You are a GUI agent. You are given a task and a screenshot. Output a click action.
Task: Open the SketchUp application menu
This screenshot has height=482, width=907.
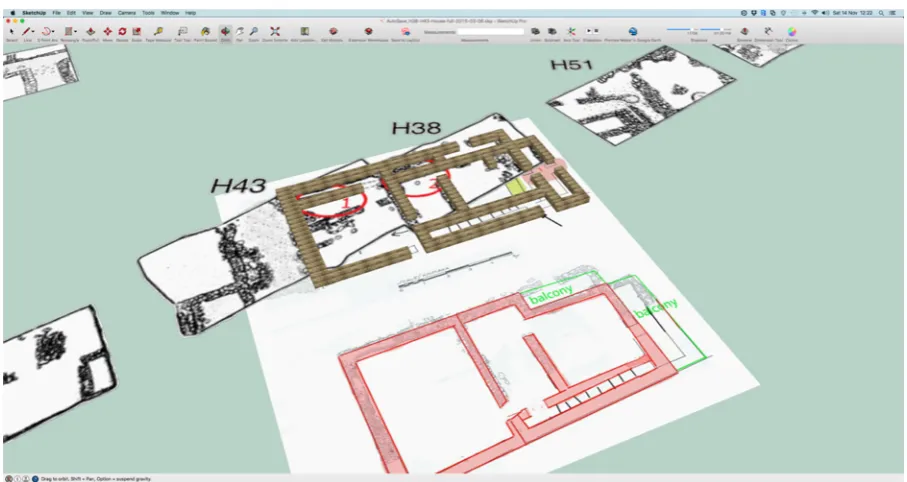[x=34, y=13]
